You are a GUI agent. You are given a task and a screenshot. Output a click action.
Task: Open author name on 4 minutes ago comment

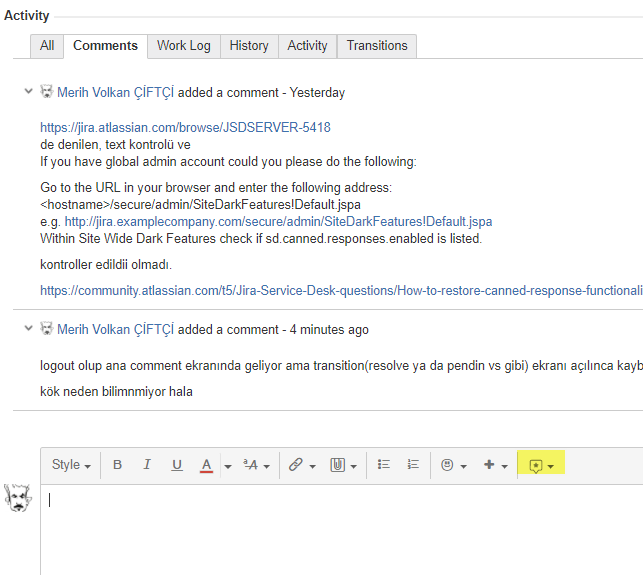pyautogui.click(x=116, y=329)
